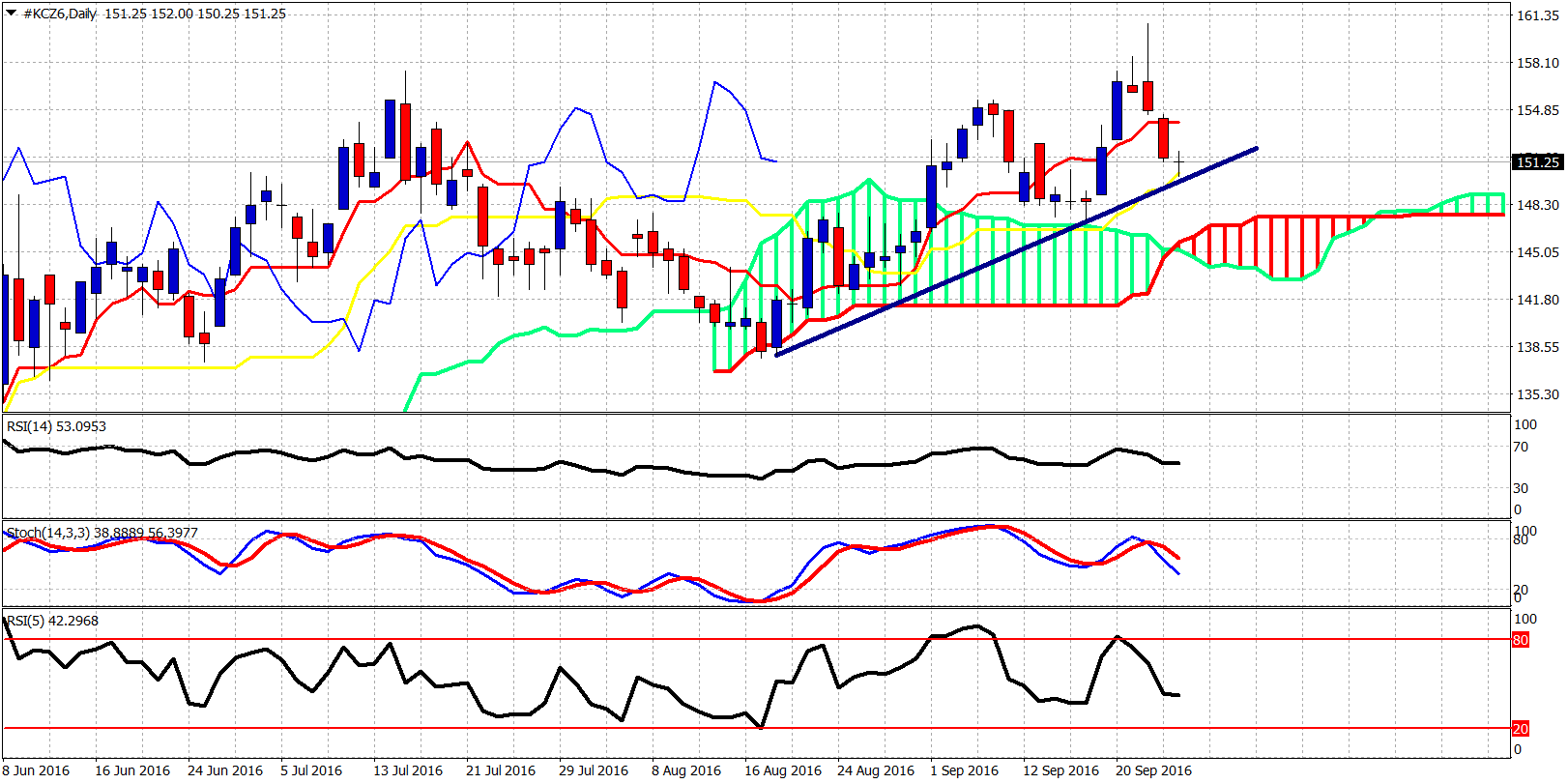Click the OHLC values 151.25 152.00 150.25 151.25
The image size is (1568, 784).
pyautogui.click(x=195, y=14)
